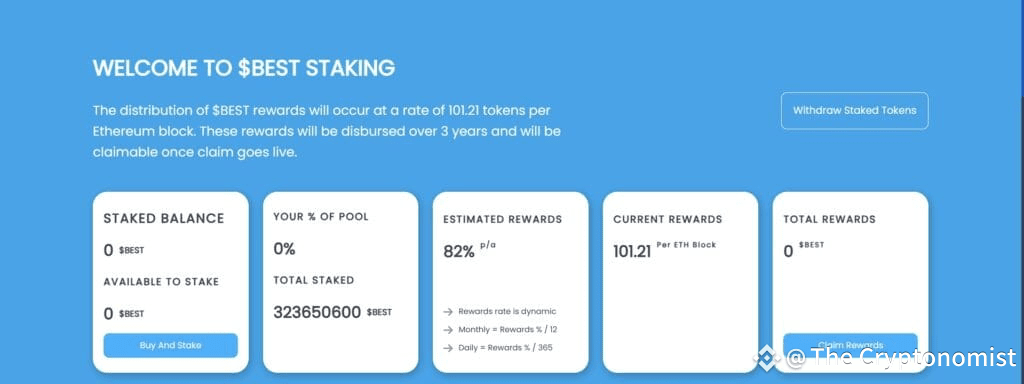
Task: Click the Current Rewards card heading
Action: coord(667,219)
